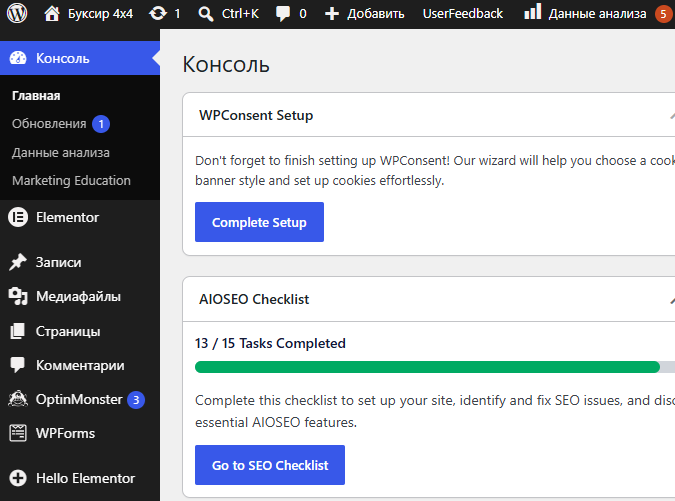Click the WPForms form icon
This screenshot has height=501, width=675.
coord(18,433)
